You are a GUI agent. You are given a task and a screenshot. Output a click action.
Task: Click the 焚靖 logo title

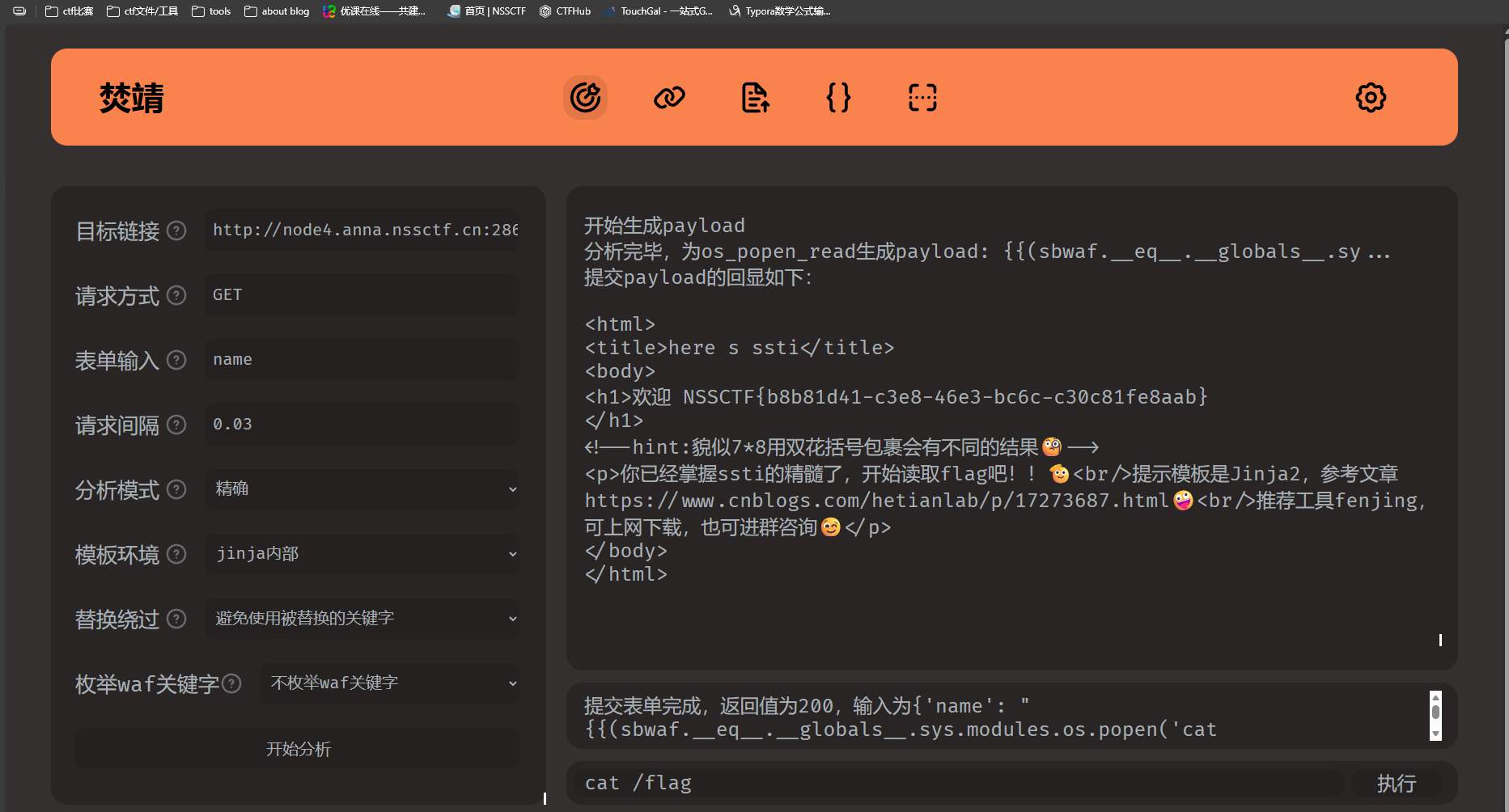tap(132, 98)
